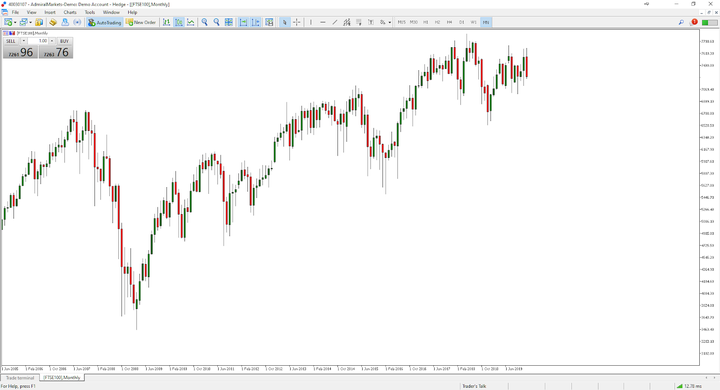
Task: Select the crosshair tool
Action: pyautogui.click(x=297, y=22)
